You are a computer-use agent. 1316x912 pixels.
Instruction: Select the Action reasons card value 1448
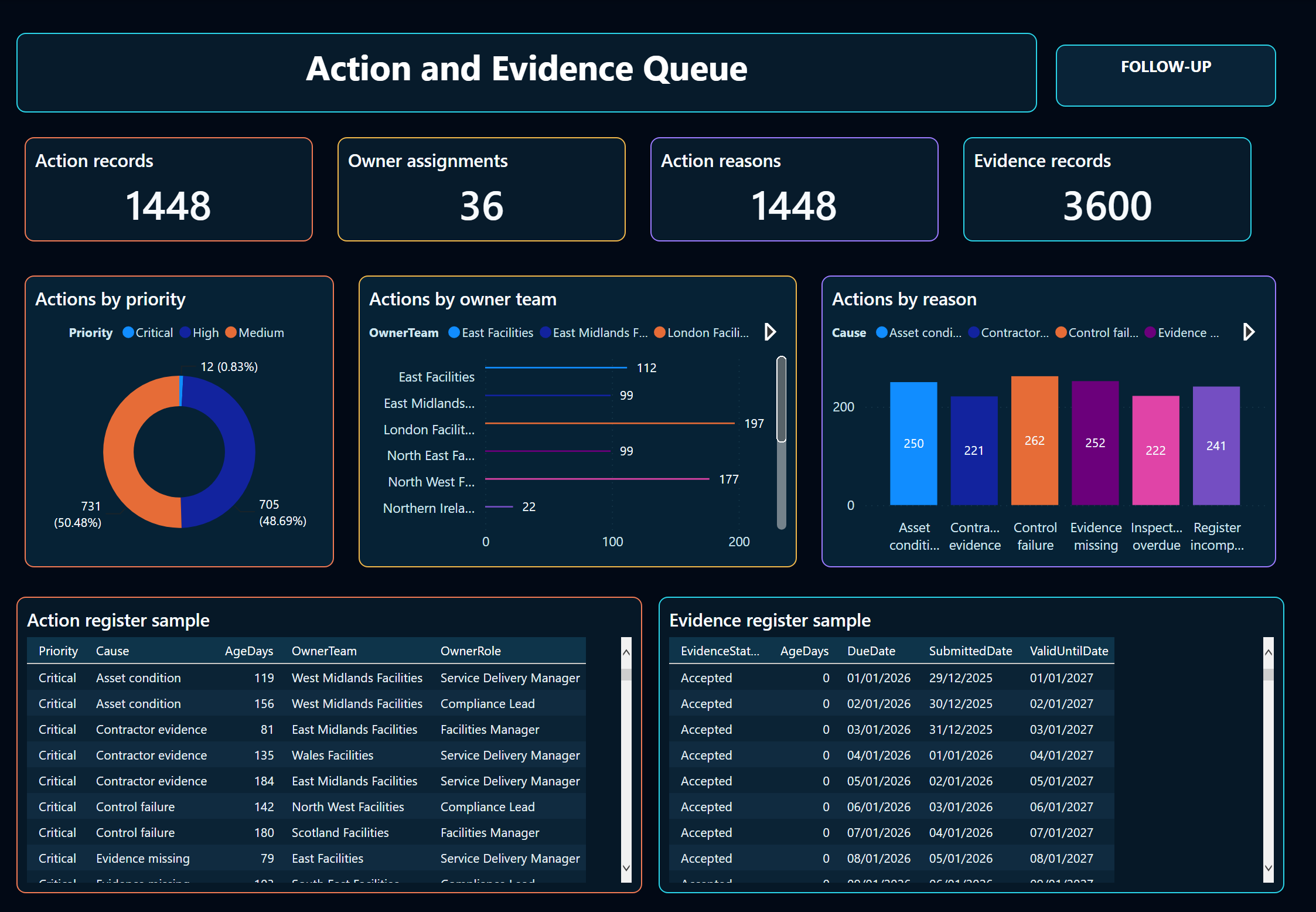(794, 206)
